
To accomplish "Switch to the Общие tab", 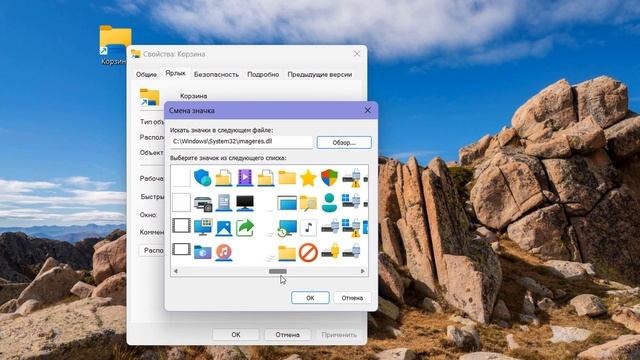I will (146, 74).
